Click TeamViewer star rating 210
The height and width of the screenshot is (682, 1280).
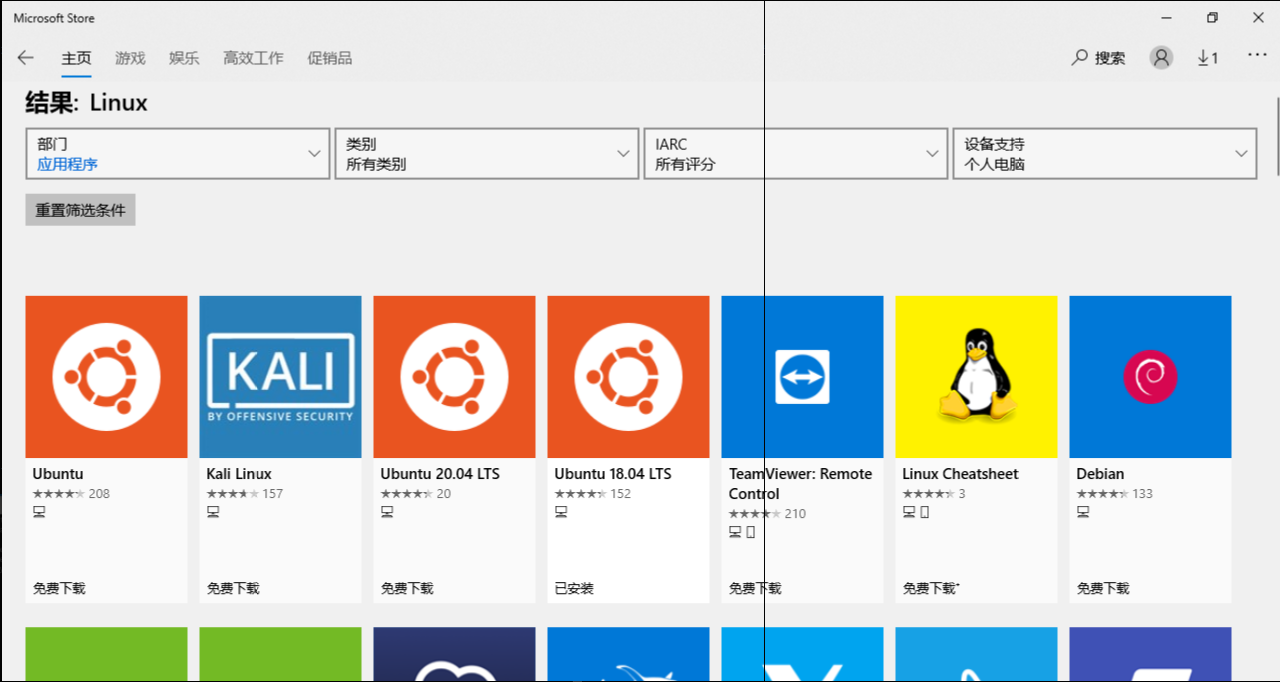click(767, 514)
